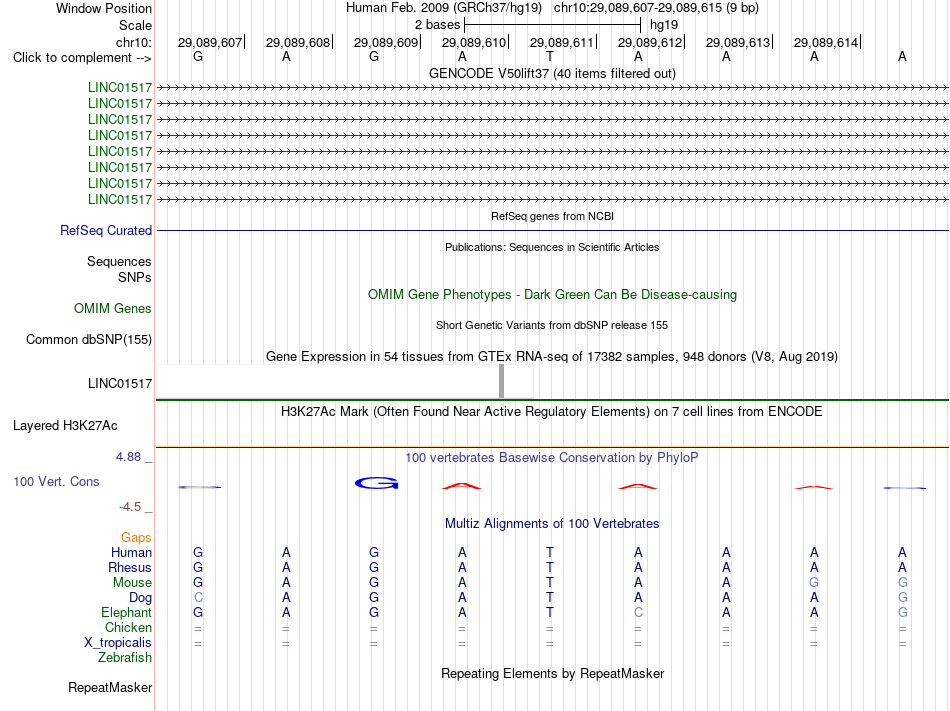950x711 pixels.
Task: Click the 'OMIM Genes' track label
Action: coord(112,308)
